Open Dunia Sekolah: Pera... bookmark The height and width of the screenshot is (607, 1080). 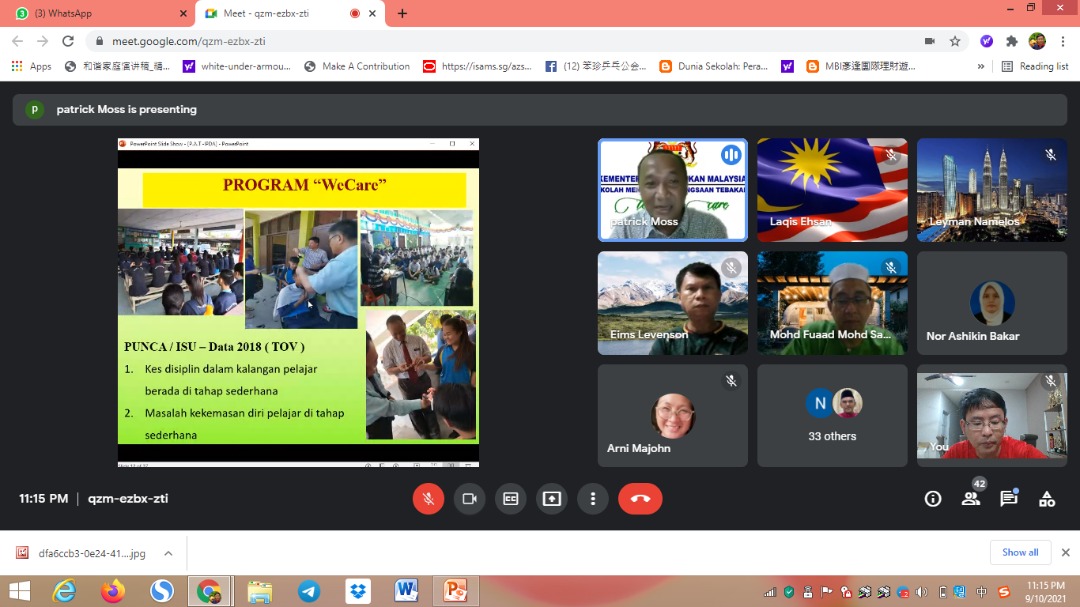(x=714, y=66)
